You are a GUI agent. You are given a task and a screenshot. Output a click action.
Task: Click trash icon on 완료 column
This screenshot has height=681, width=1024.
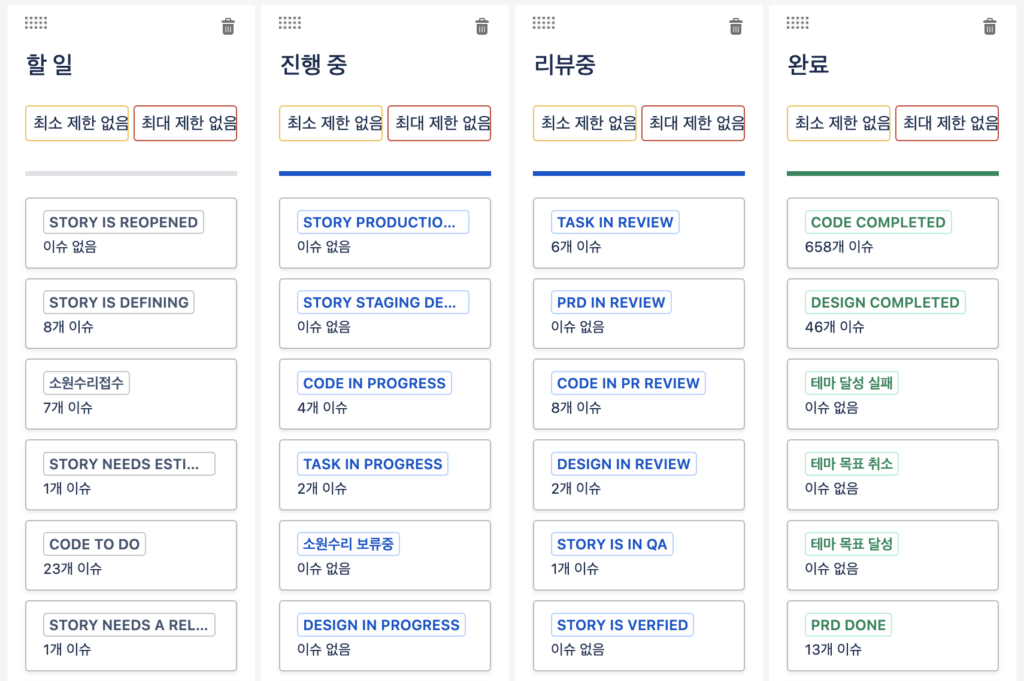point(990,27)
